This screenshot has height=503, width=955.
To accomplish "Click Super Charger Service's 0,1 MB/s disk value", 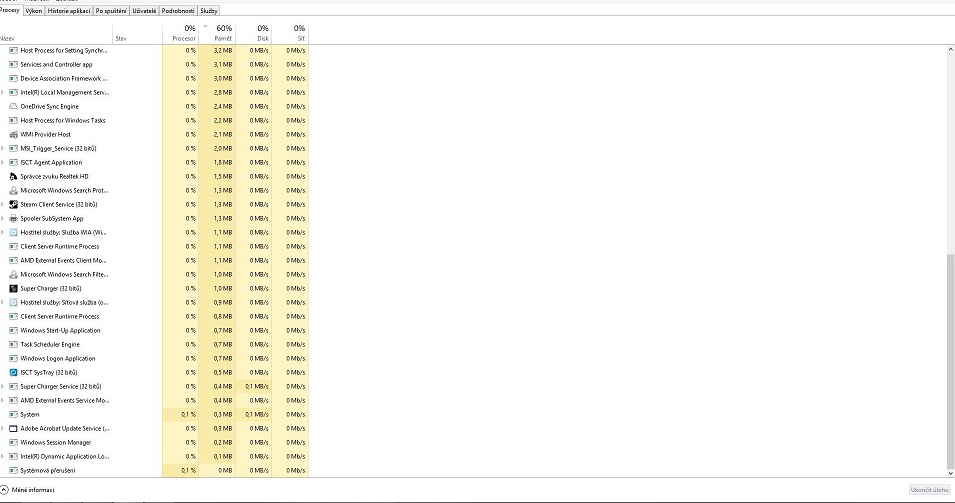I will tap(257, 387).
